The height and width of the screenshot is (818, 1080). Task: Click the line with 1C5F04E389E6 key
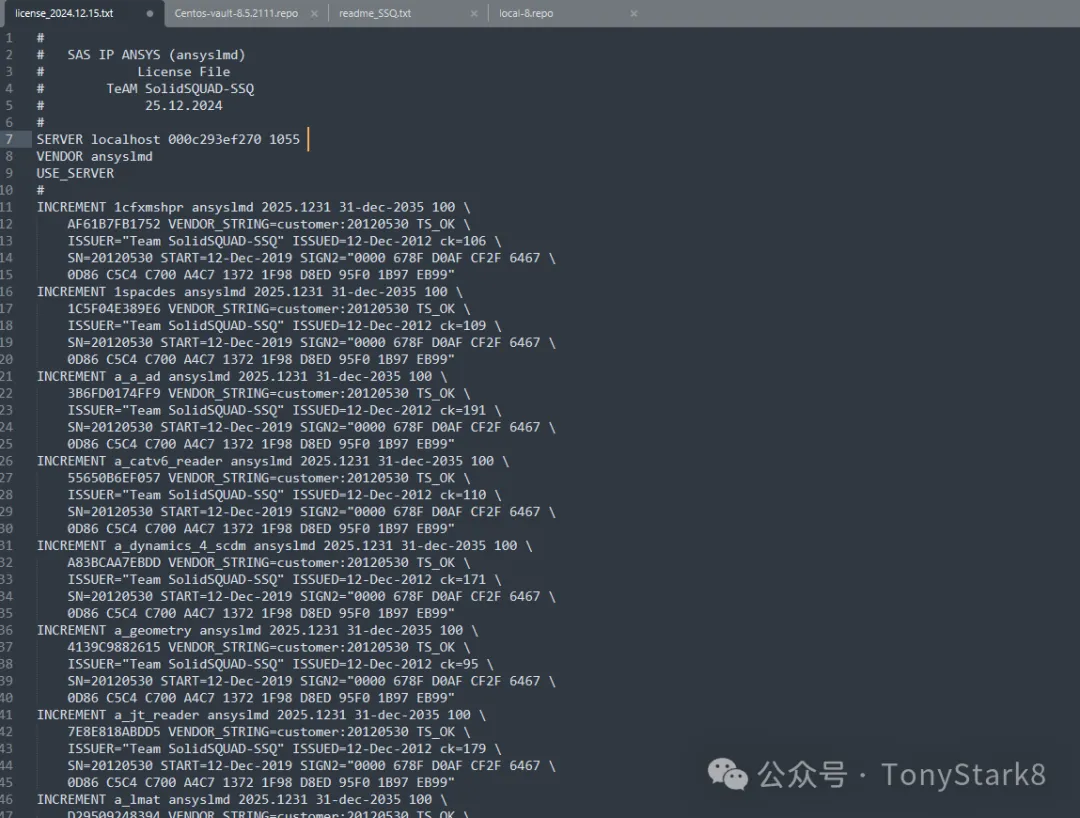(269, 309)
